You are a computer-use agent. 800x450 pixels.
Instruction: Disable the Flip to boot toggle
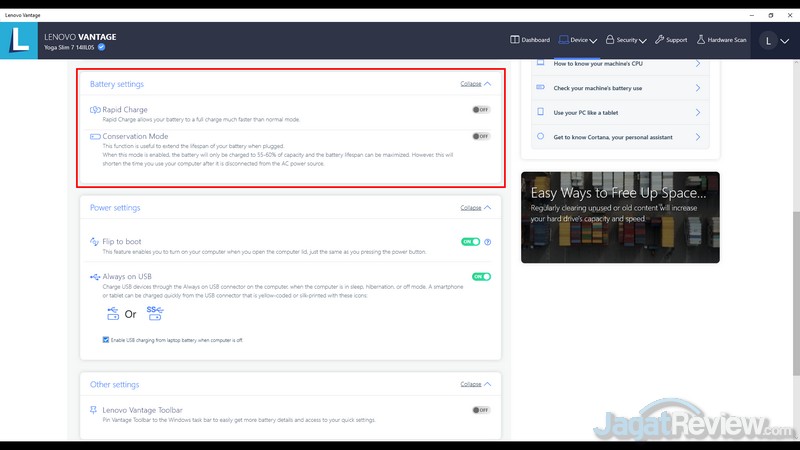click(x=470, y=241)
